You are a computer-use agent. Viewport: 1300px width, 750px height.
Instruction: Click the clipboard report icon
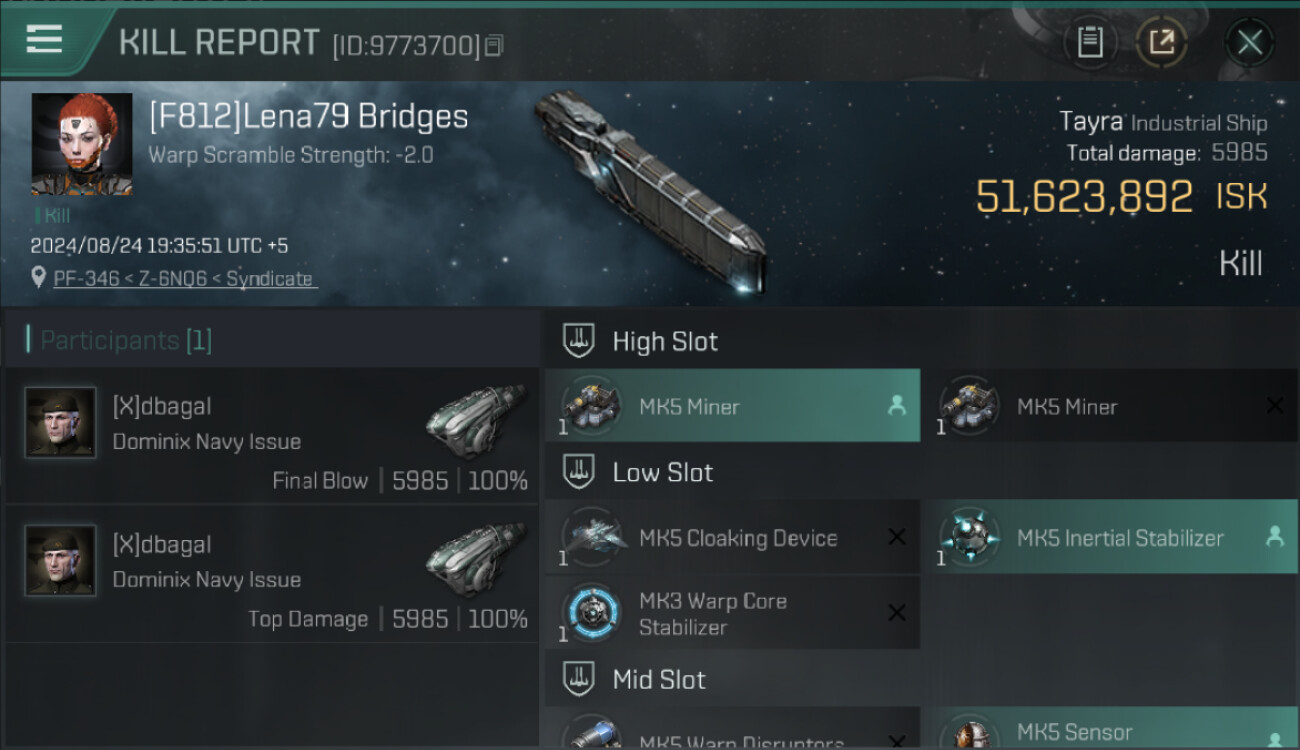[x=1090, y=42]
